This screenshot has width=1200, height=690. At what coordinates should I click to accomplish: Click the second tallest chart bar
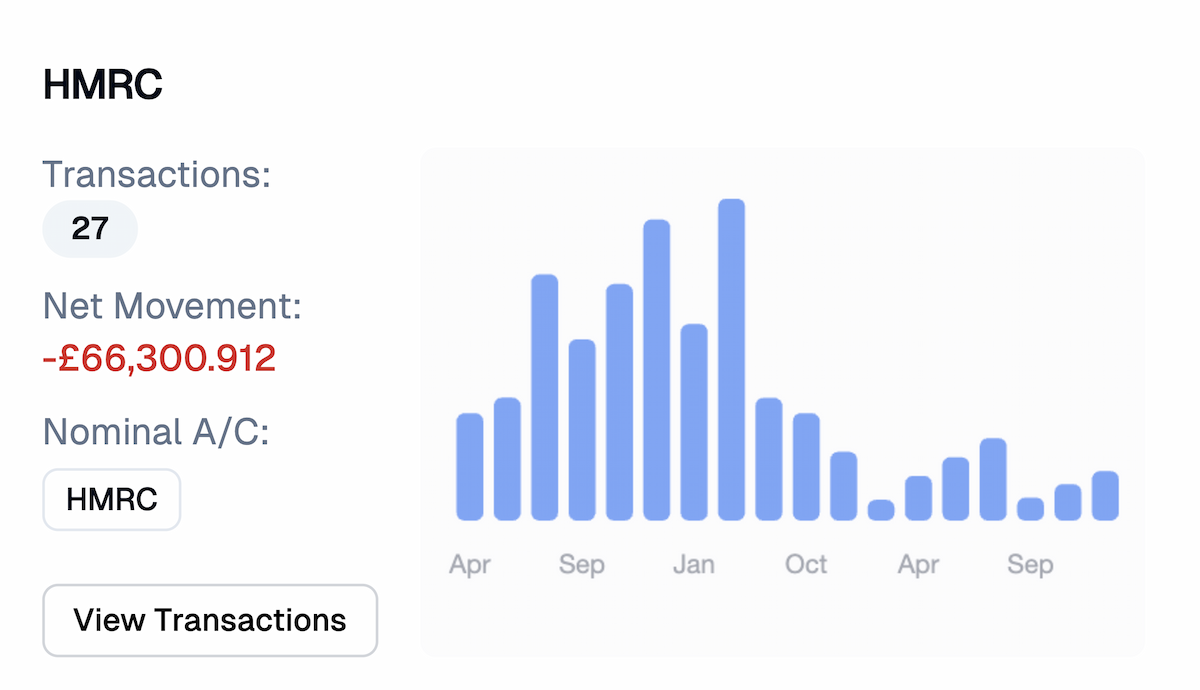[x=656, y=370]
